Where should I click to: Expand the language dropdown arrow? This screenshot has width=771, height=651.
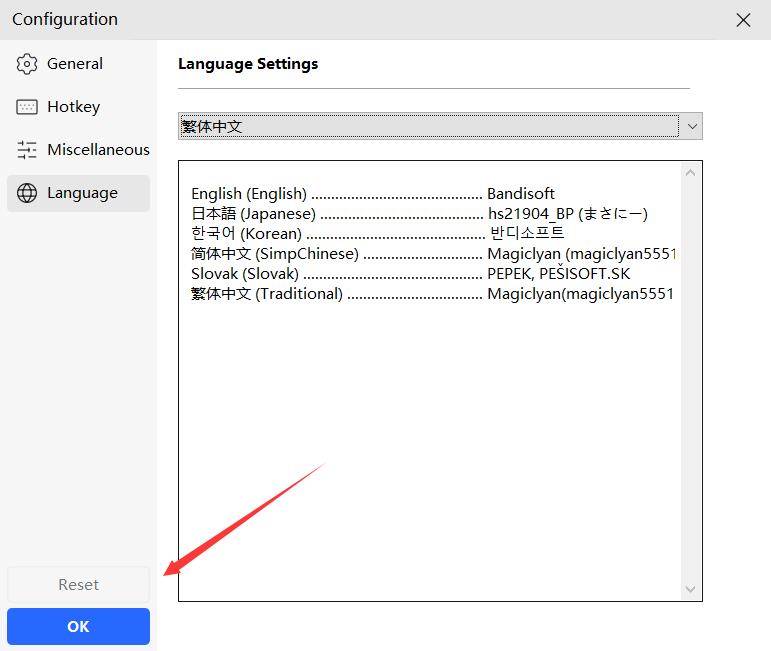(691, 126)
